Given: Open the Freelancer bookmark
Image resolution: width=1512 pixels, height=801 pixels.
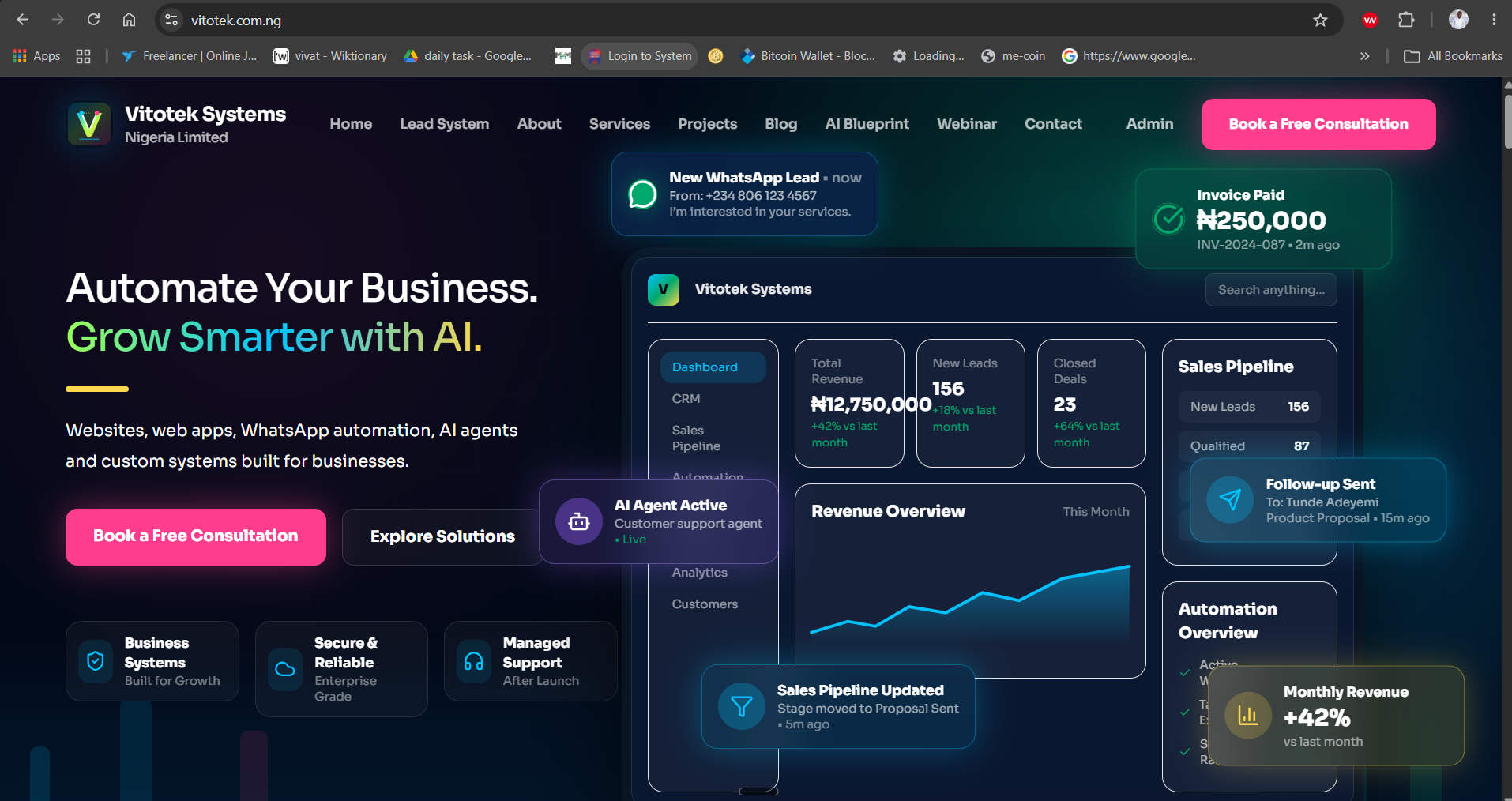Looking at the screenshot, I should [x=189, y=56].
